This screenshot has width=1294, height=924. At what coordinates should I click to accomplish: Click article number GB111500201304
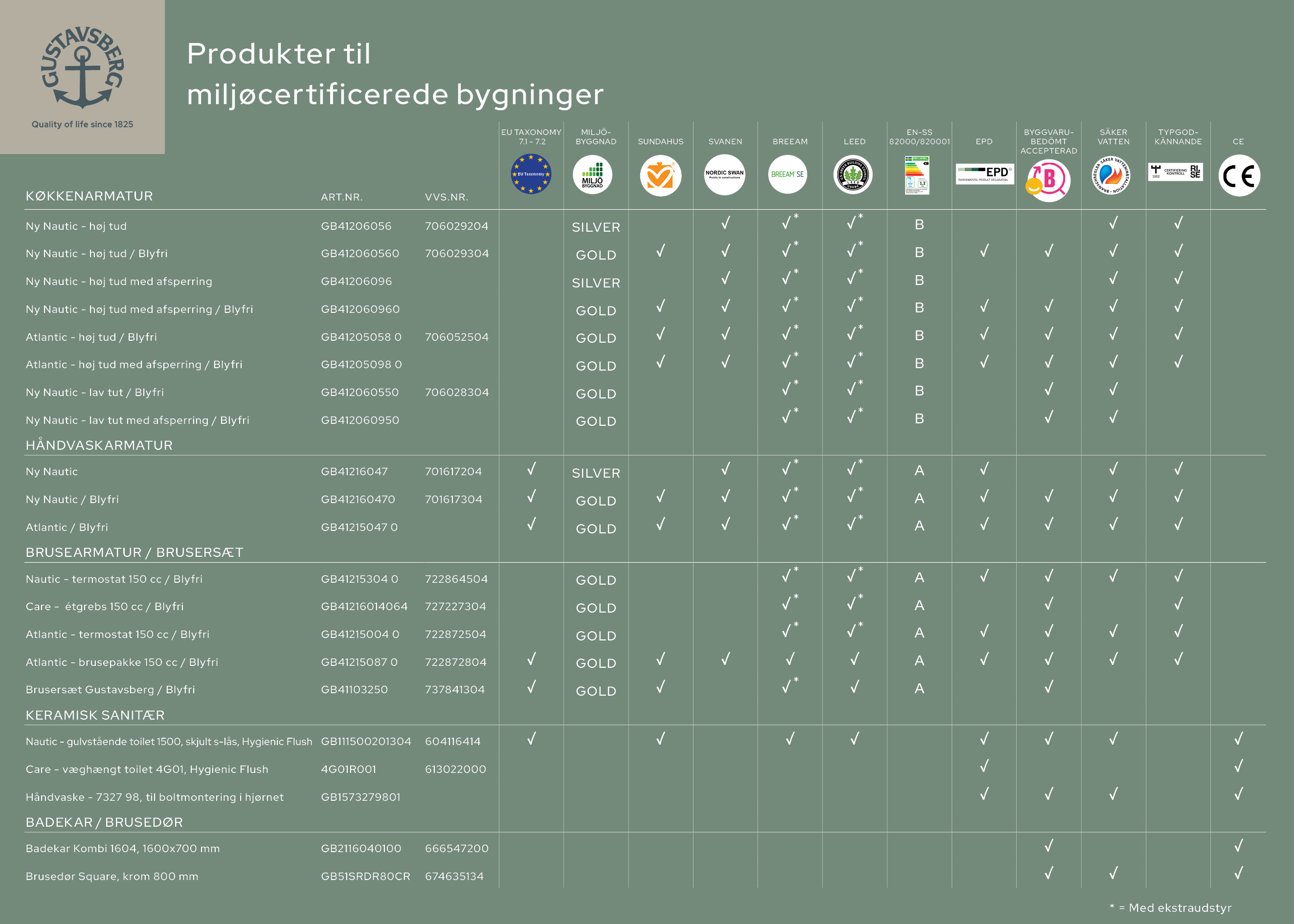pos(366,741)
